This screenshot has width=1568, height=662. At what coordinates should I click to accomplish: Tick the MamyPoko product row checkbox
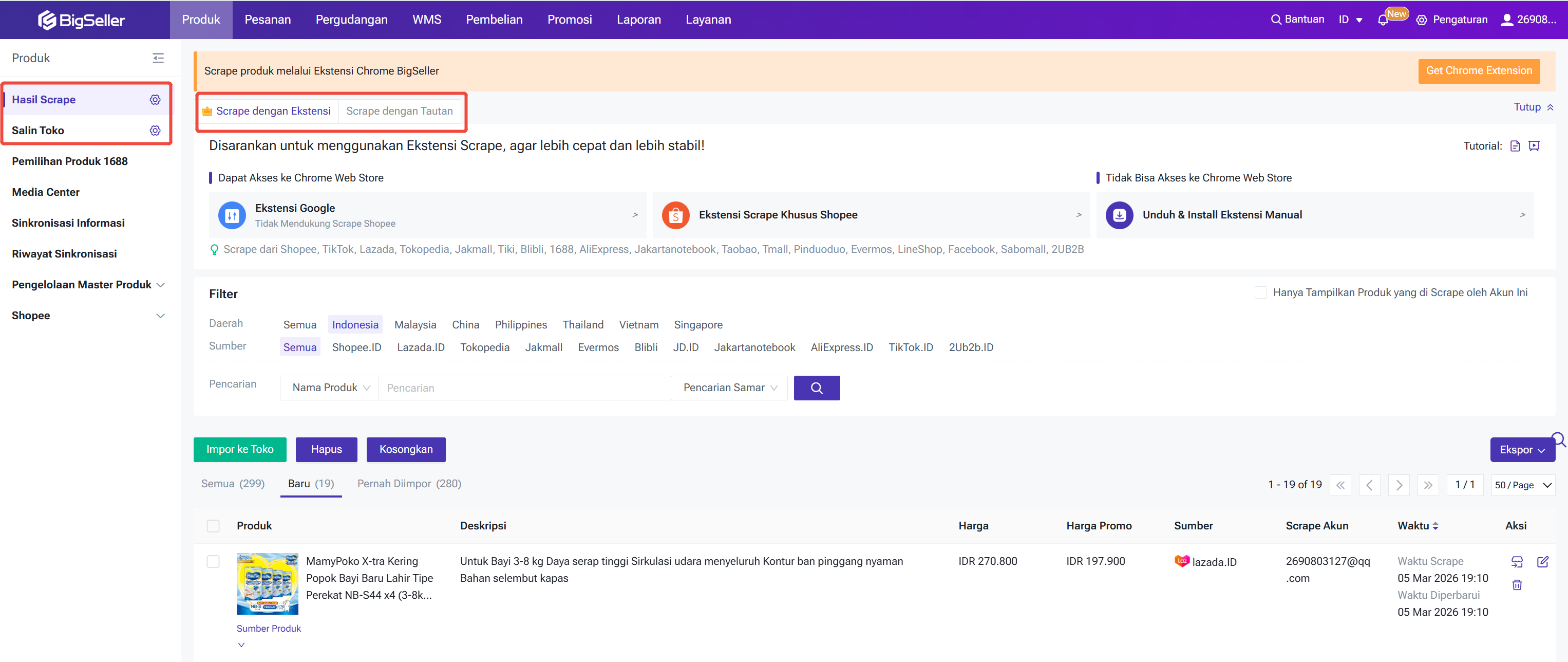click(213, 561)
